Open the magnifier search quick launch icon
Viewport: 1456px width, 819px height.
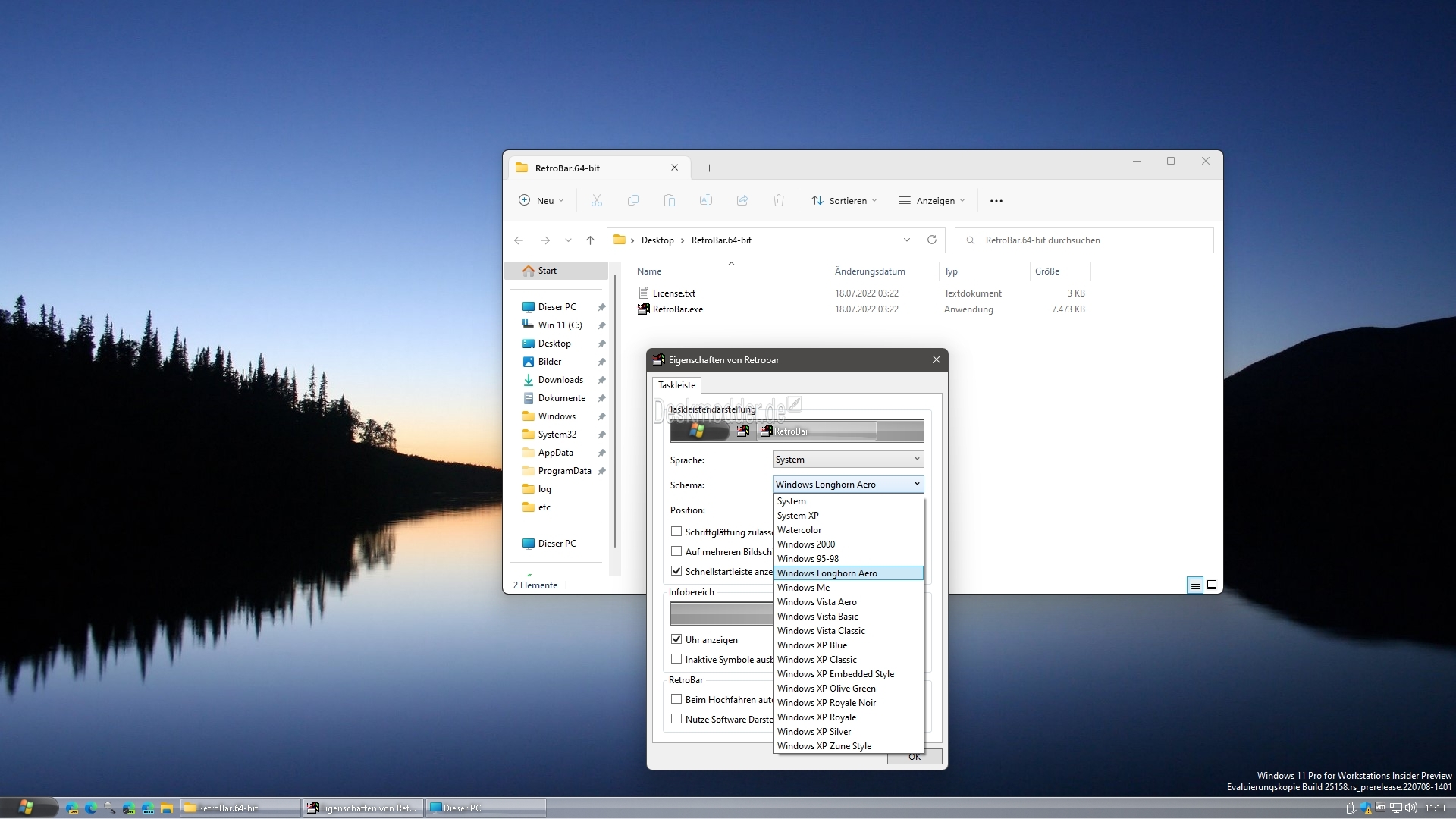click(x=110, y=808)
